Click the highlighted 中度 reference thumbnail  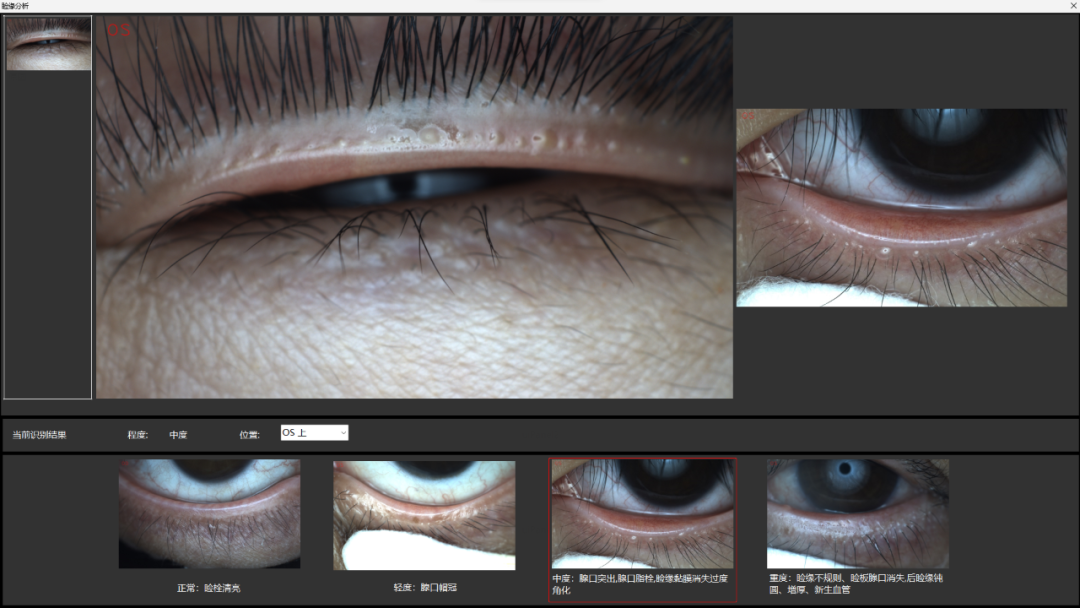(x=643, y=513)
